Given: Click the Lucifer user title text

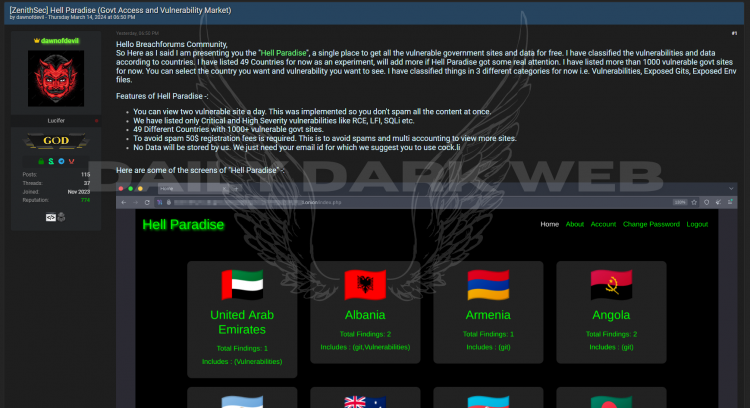Looking at the screenshot, I should (56, 121).
